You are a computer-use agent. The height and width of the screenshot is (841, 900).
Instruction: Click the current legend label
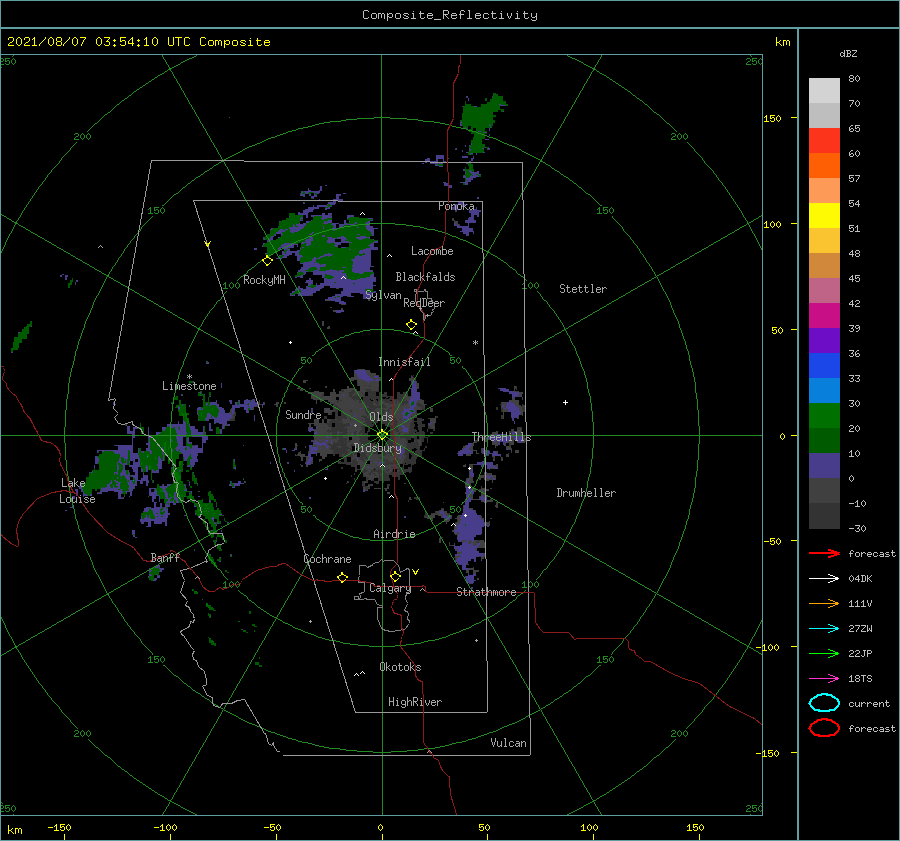[868, 703]
